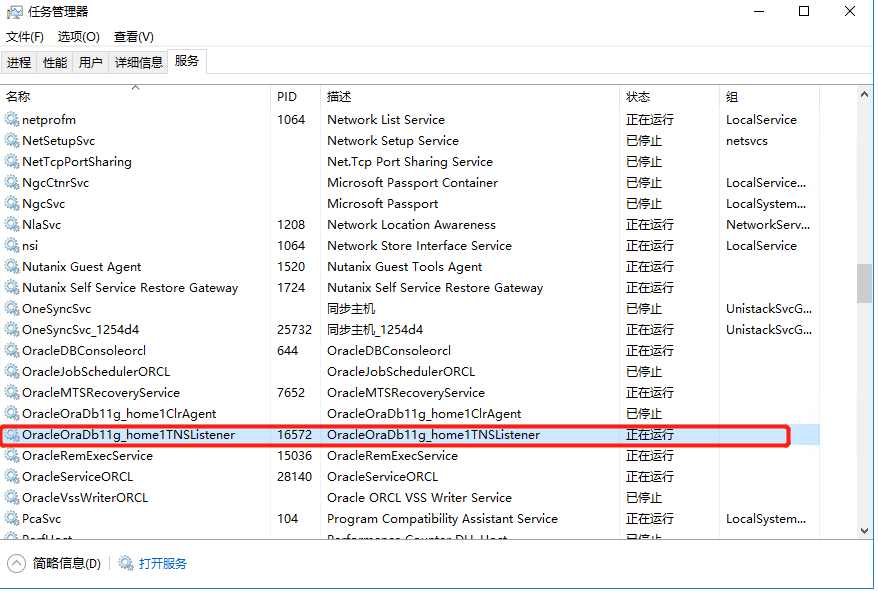The height and width of the screenshot is (591, 878).
Task: Click the scrollbar down arrow
Action: tap(865, 530)
